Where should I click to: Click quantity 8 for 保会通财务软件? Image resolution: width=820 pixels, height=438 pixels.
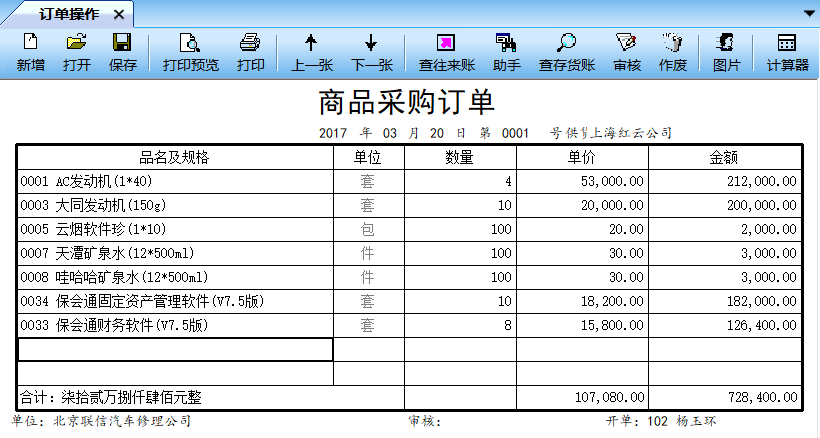(x=460, y=326)
